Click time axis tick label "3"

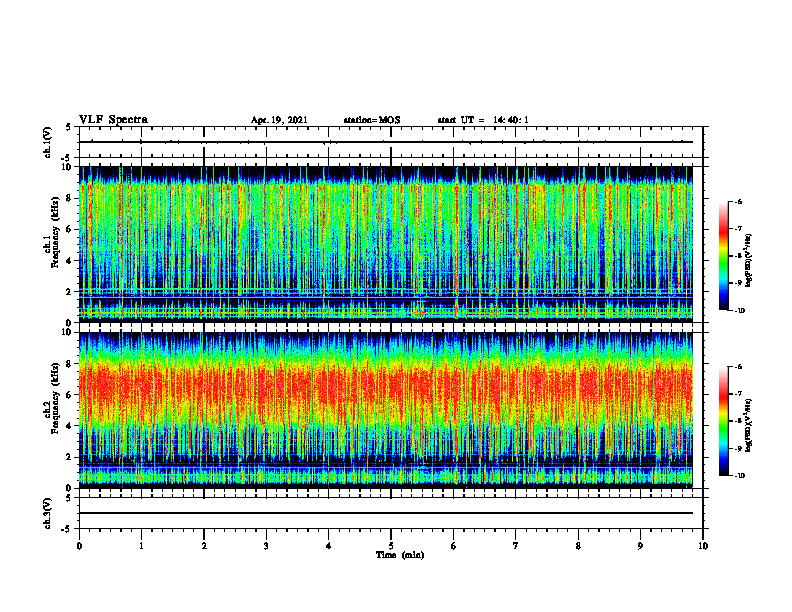tap(266, 546)
